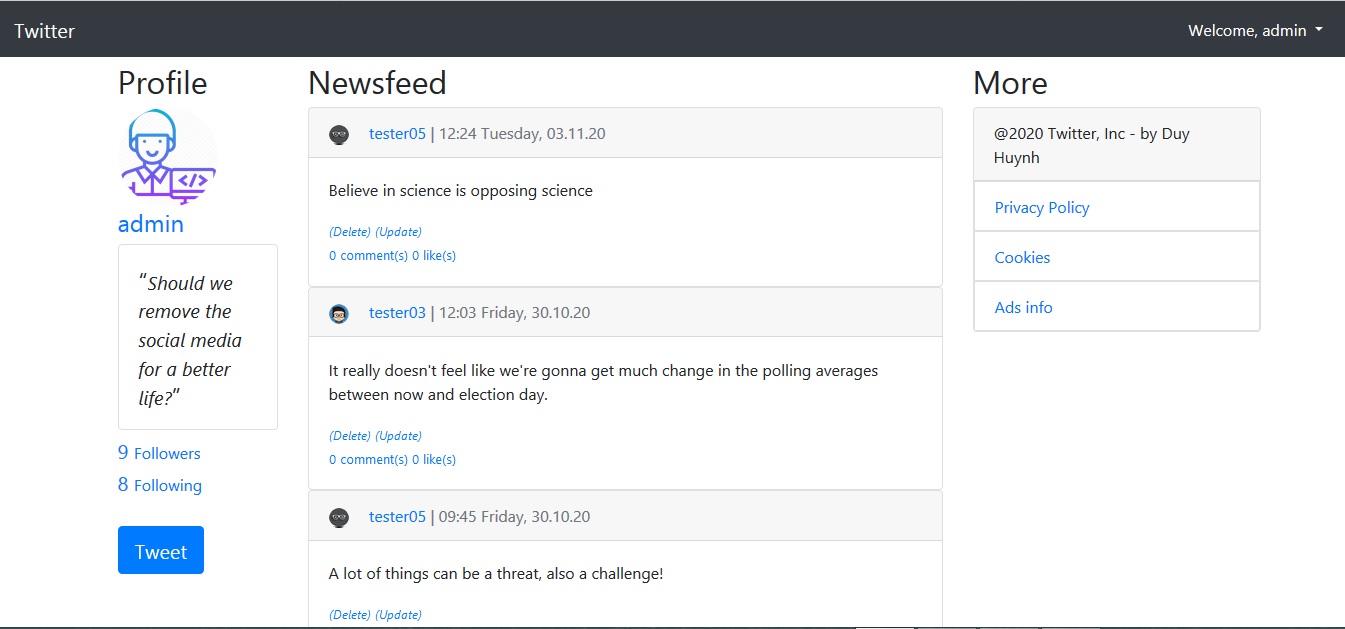
Task: Open the Privacy Policy page
Action: pos(1042,207)
